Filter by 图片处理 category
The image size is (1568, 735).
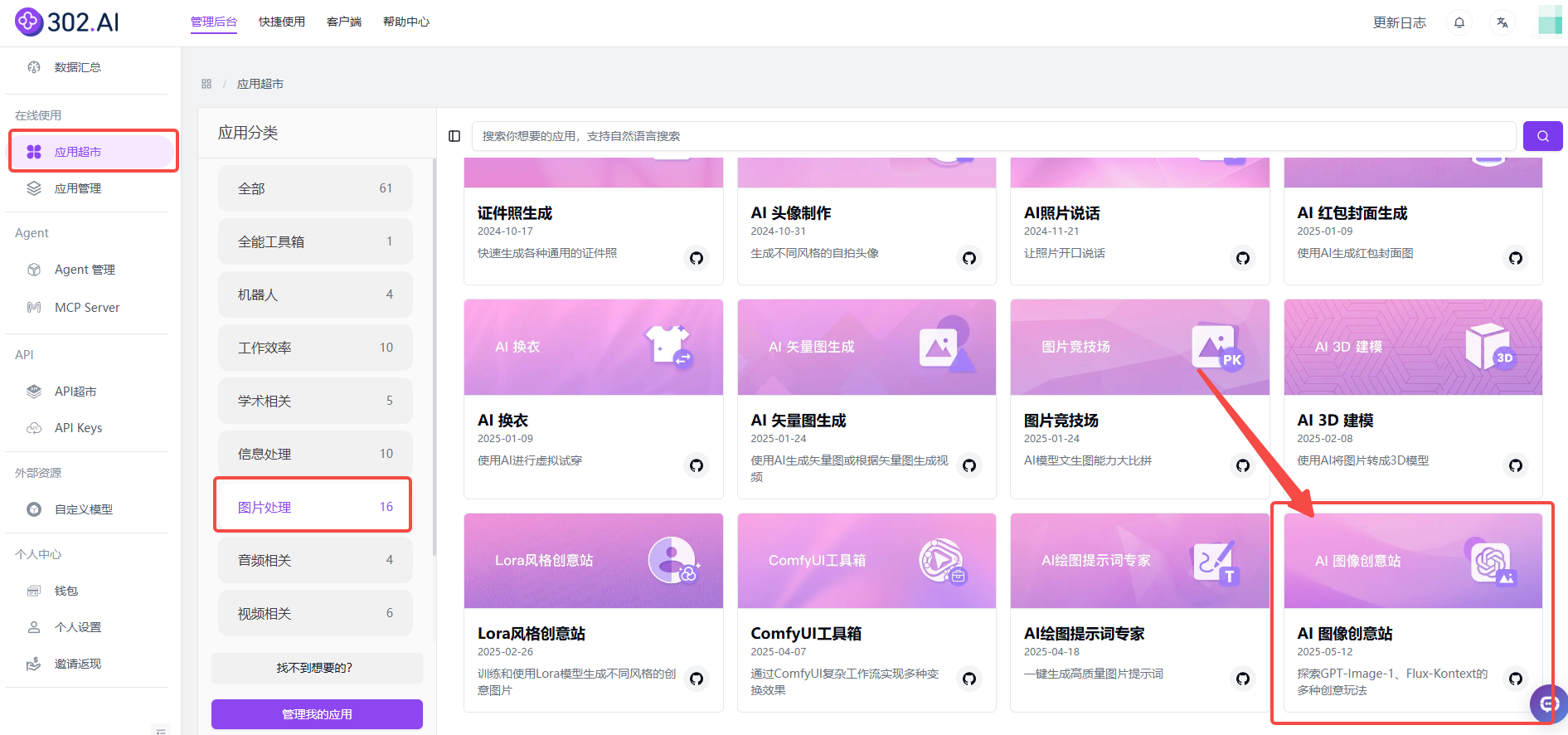tap(315, 507)
